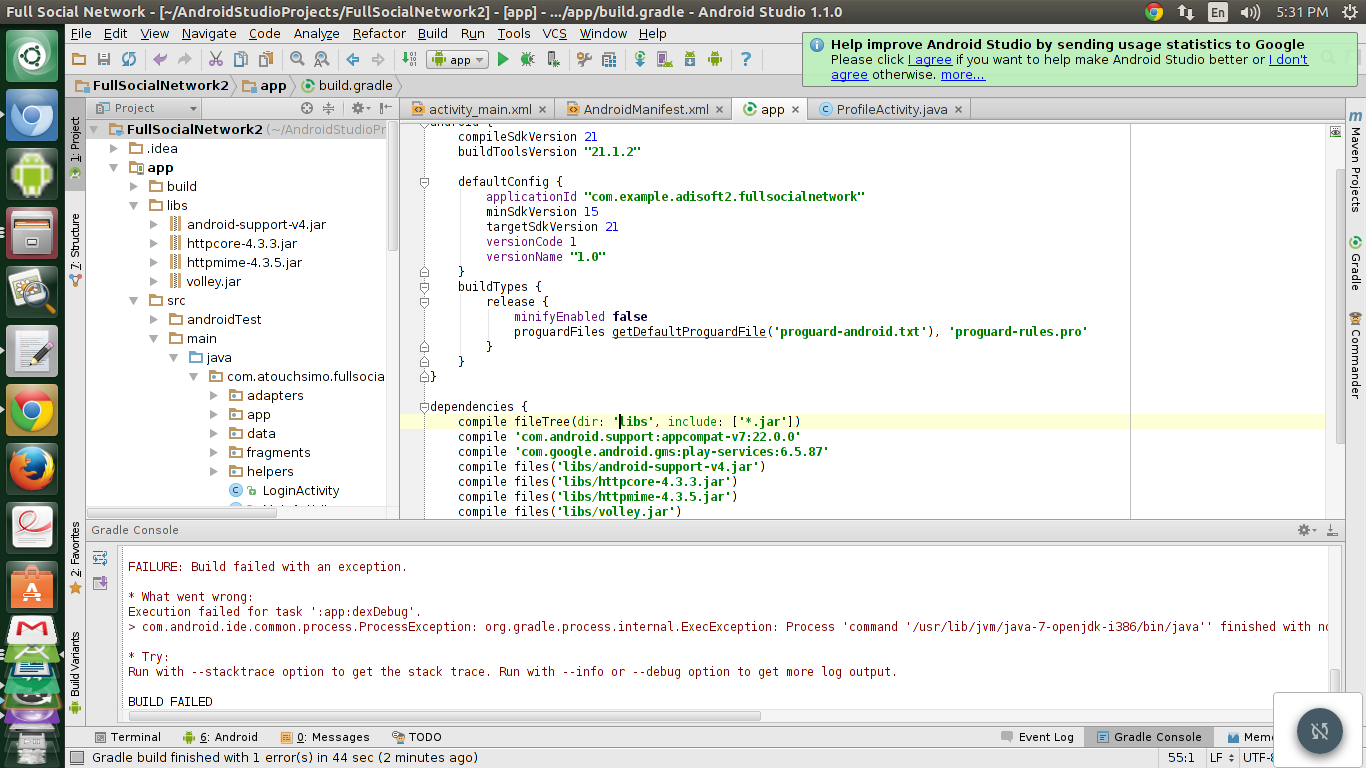
Task: Open the Event Log tool window
Action: tap(1038, 737)
